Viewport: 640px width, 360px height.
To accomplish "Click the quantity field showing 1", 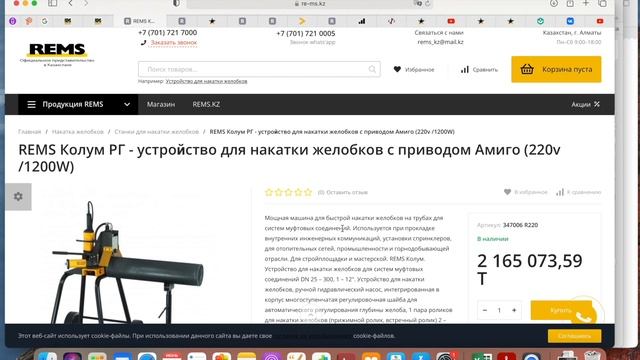I will 499,310.
